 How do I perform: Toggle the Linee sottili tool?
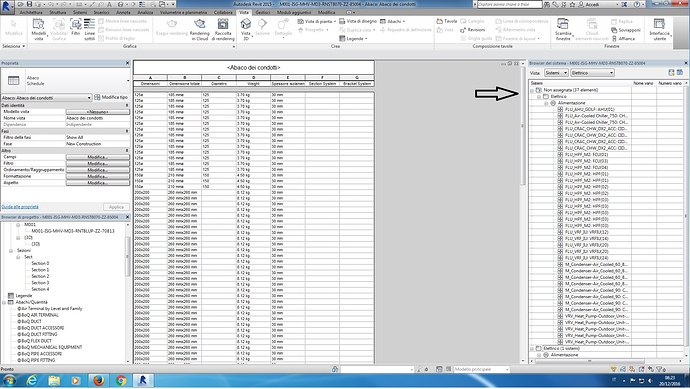click(89, 29)
